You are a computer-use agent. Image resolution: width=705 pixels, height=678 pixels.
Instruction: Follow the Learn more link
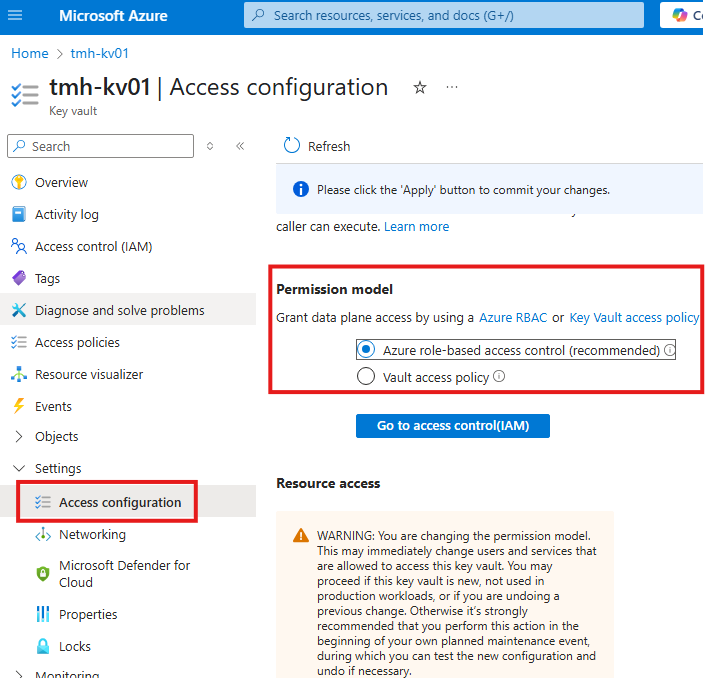point(416,226)
